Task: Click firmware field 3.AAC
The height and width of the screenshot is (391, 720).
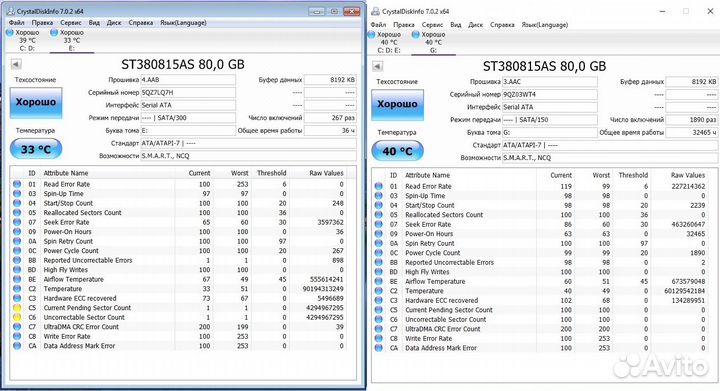Action: tap(550, 82)
